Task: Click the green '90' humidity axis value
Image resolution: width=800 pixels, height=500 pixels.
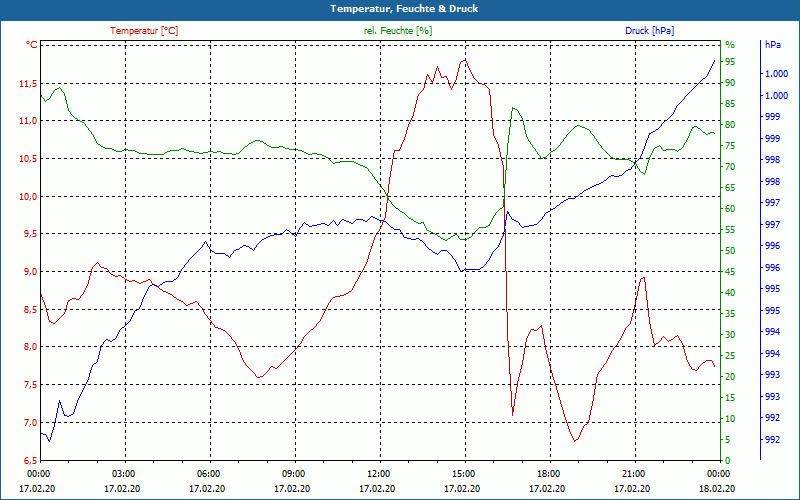Action: pyautogui.click(x=730, y=83)
